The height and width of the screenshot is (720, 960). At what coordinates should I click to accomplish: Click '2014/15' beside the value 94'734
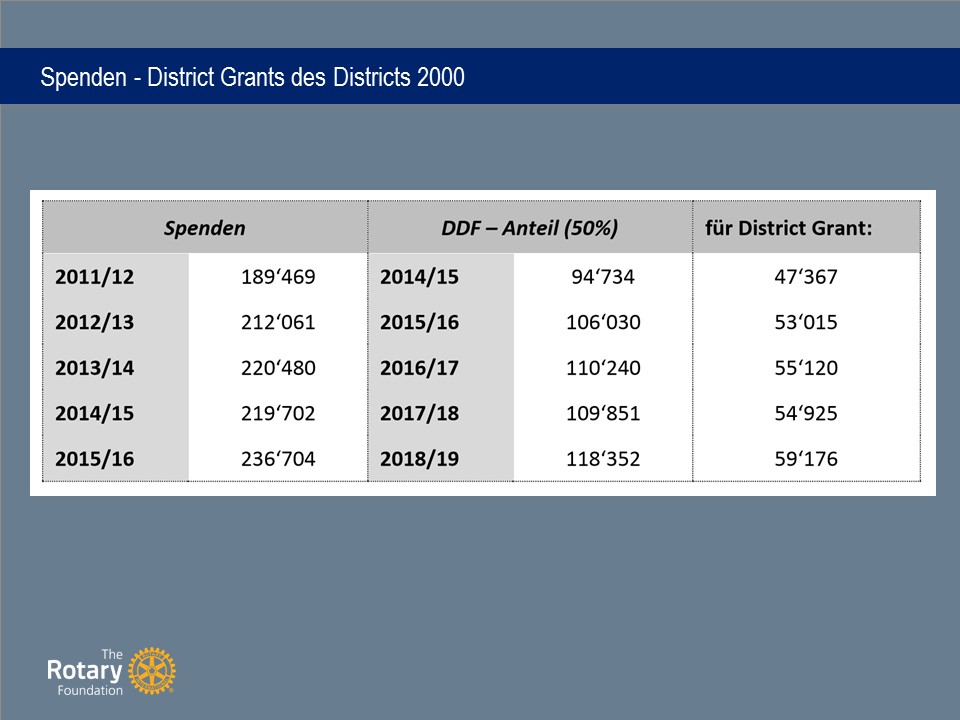click(419, 277)
